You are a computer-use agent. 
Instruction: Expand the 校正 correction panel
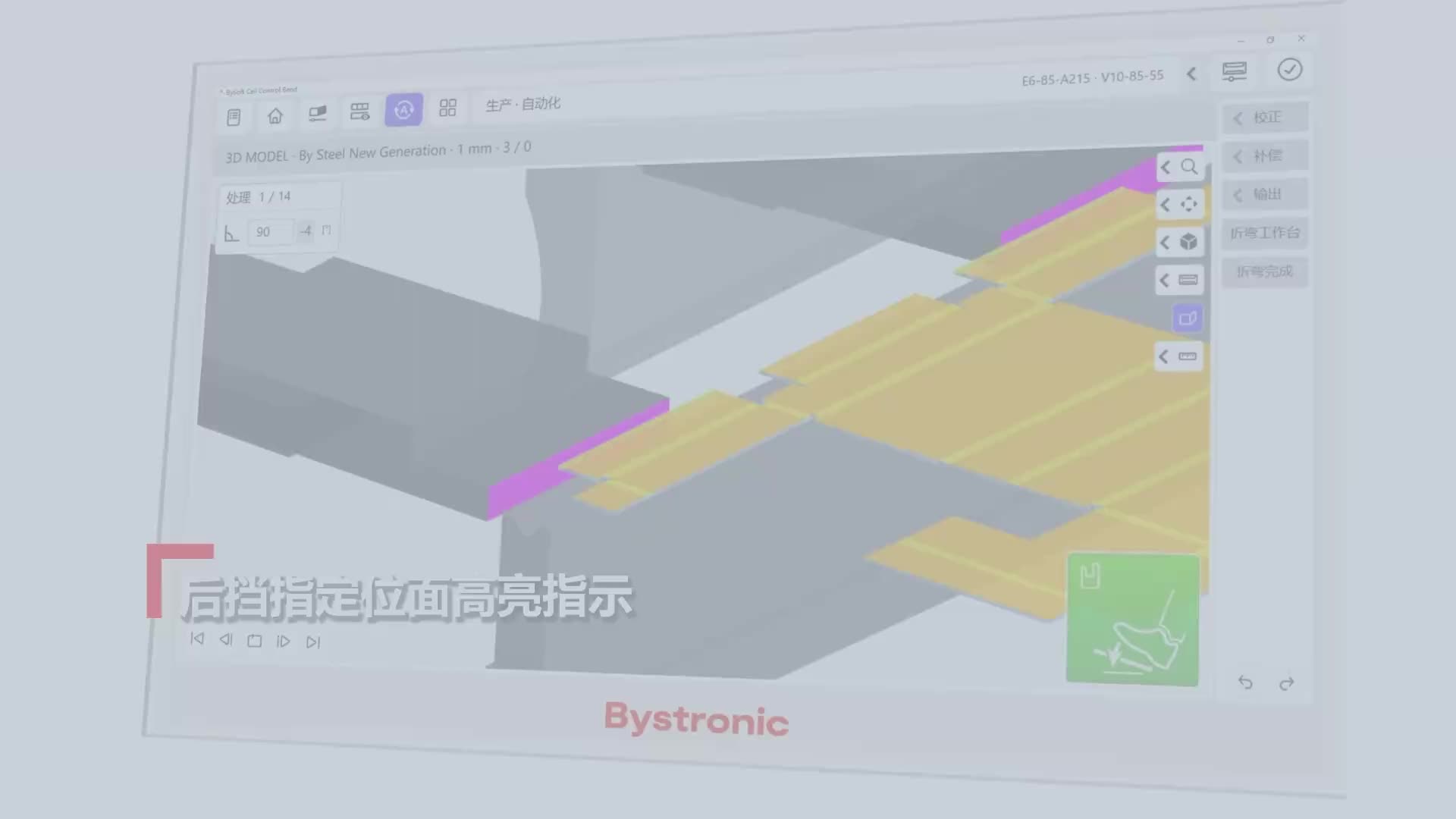[x=1264, y=118]
